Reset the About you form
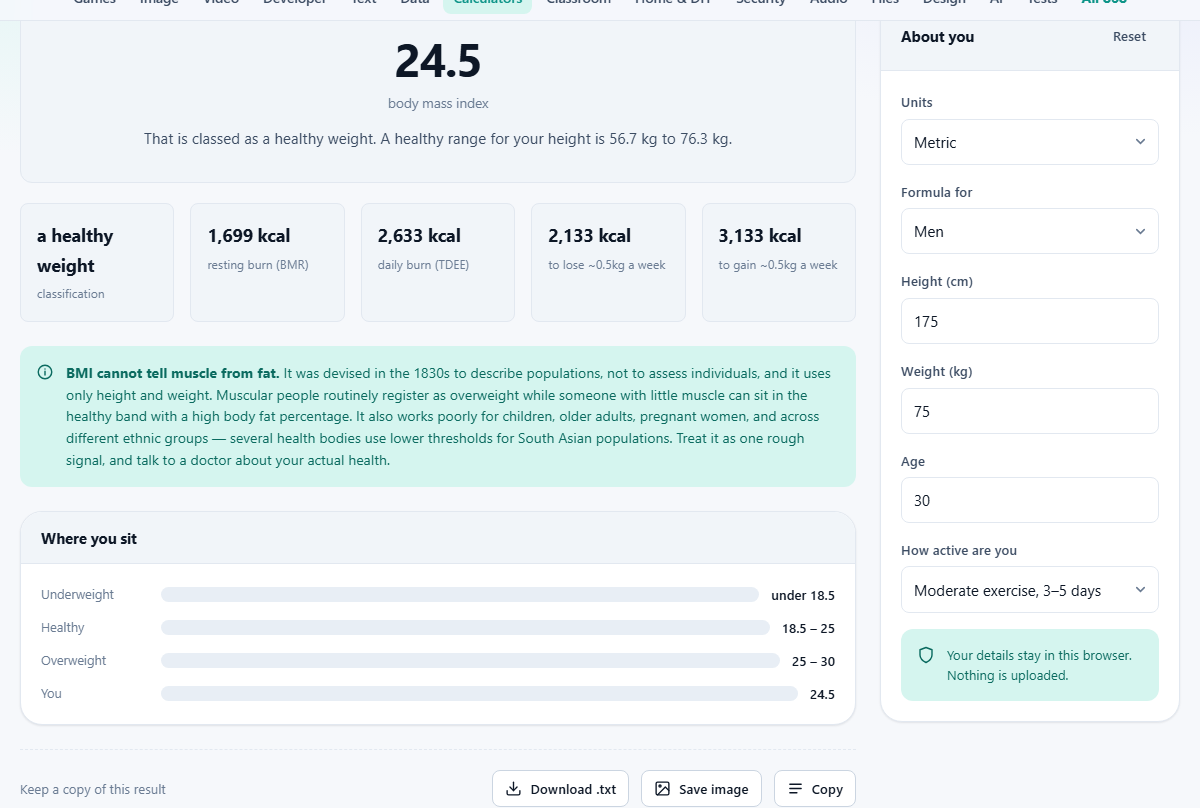The image size is (1200, 808). tap(1129, 37)
